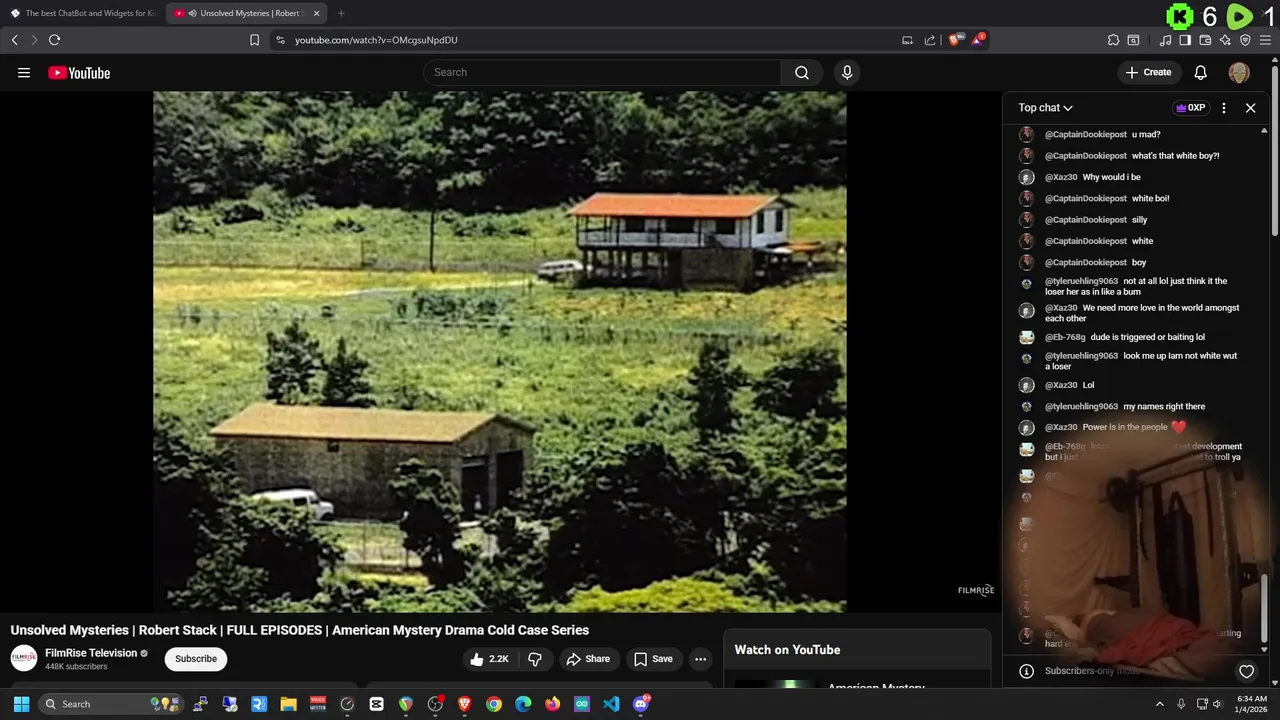1280x720 pixels.
Task: Open live chat more options menu
Action: click(x=1224, y=108)
